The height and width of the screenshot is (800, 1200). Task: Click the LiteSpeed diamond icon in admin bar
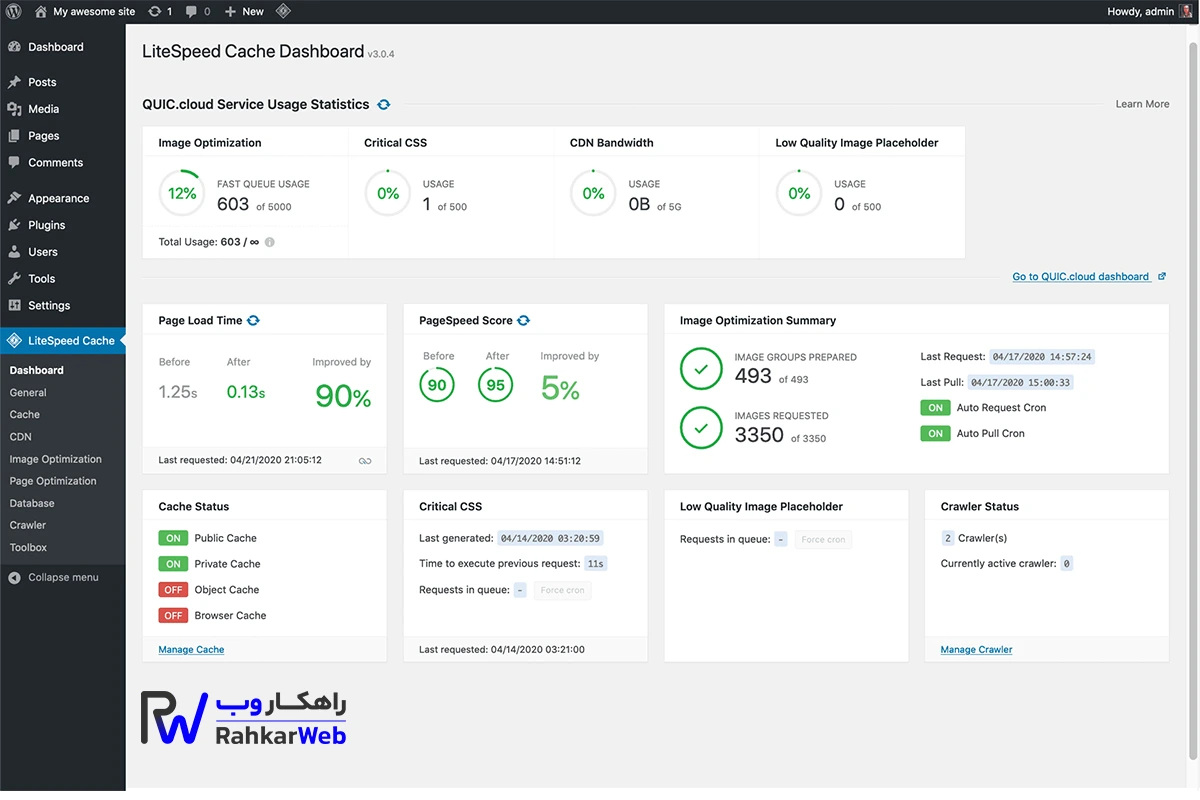(283, 11)
